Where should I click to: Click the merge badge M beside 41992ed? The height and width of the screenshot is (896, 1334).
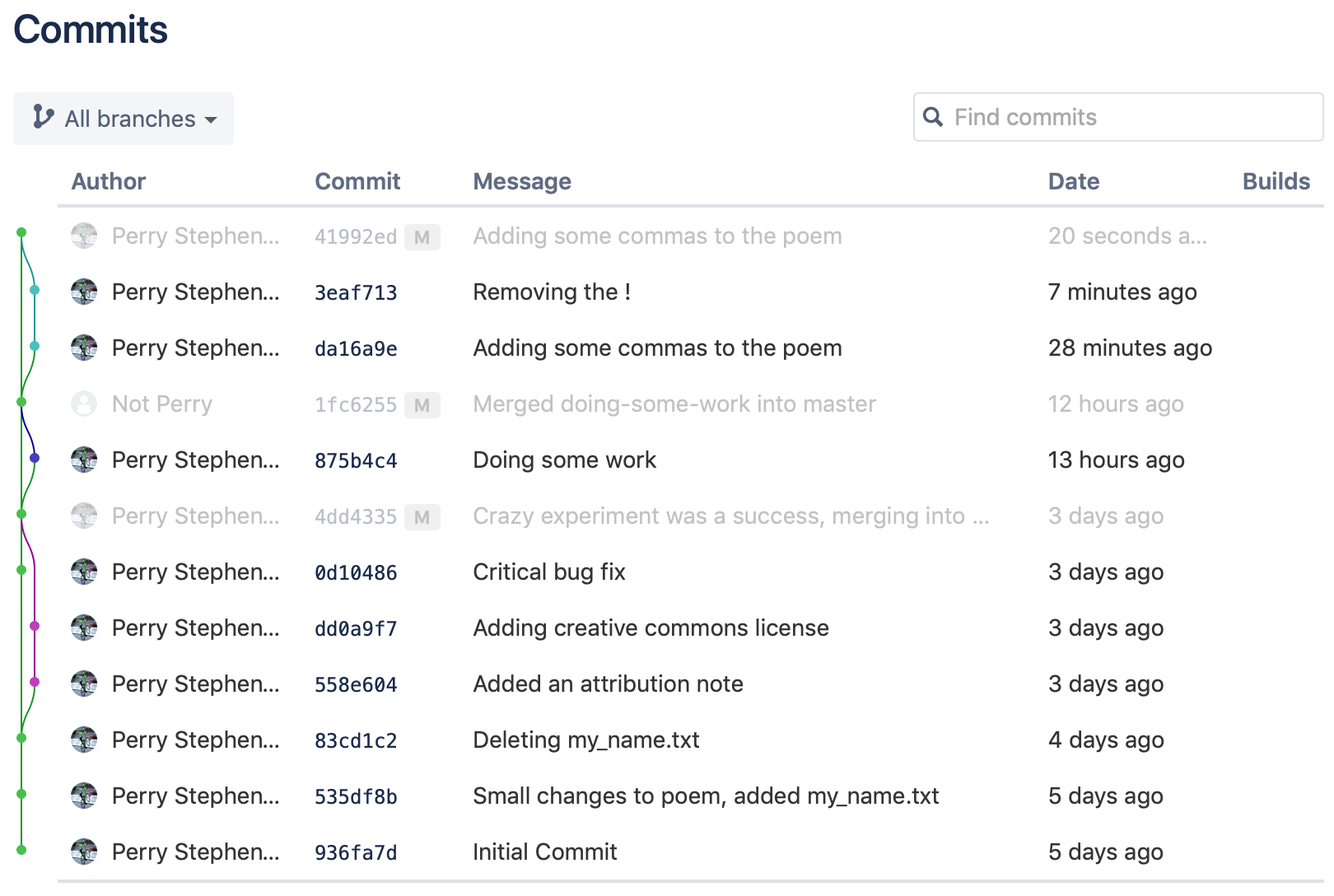tap(422, 237)
